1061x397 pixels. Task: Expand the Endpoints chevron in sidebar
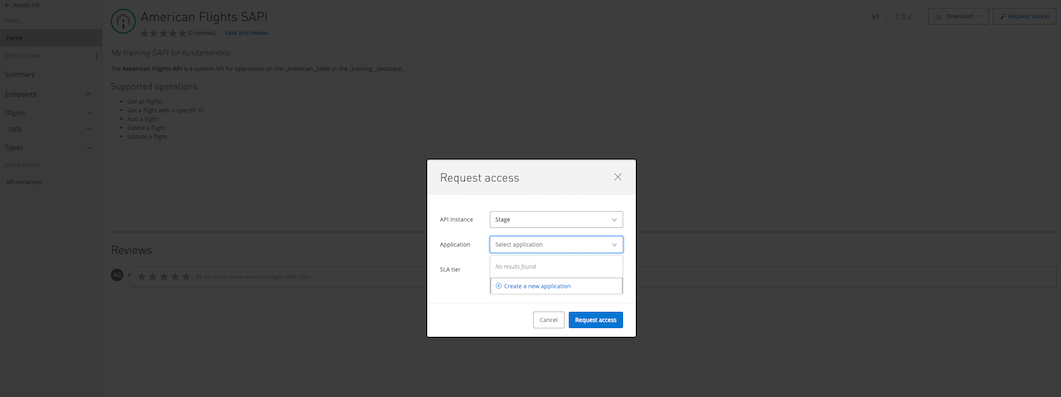89,94
